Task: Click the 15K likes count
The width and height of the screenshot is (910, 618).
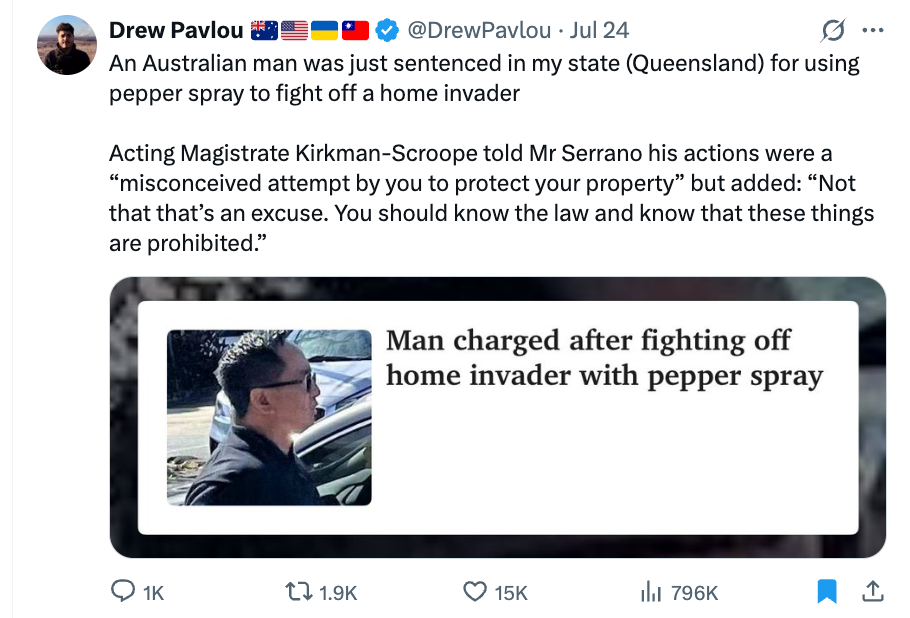Action: pyautogui.click(x=511, y=593)
